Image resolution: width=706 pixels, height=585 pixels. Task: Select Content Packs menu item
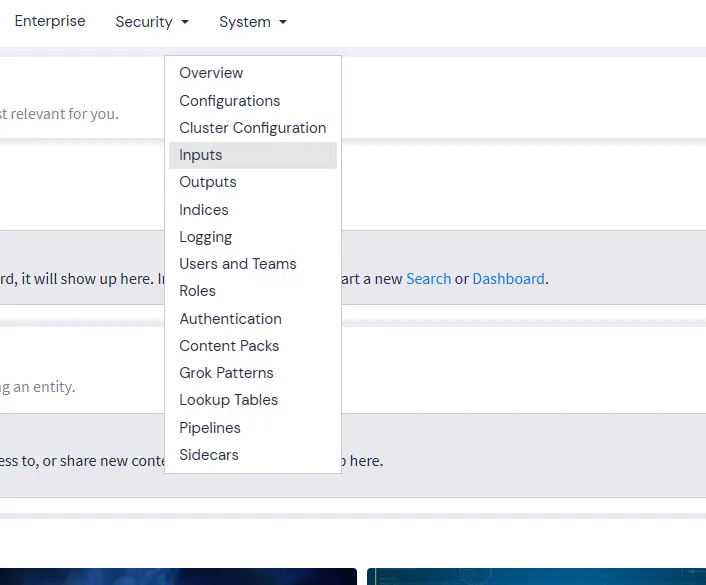click(253, 346)
